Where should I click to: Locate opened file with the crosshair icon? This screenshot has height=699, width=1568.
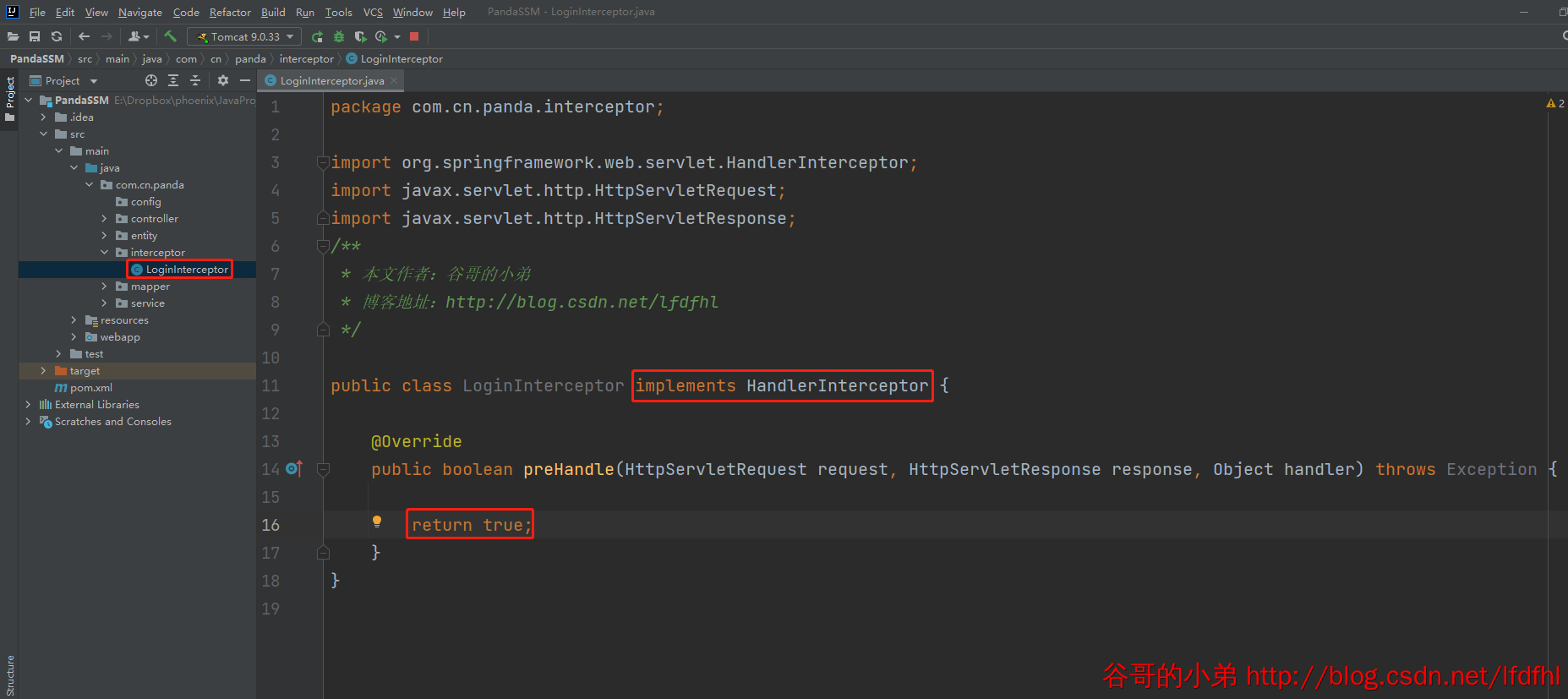click(151, 80)
